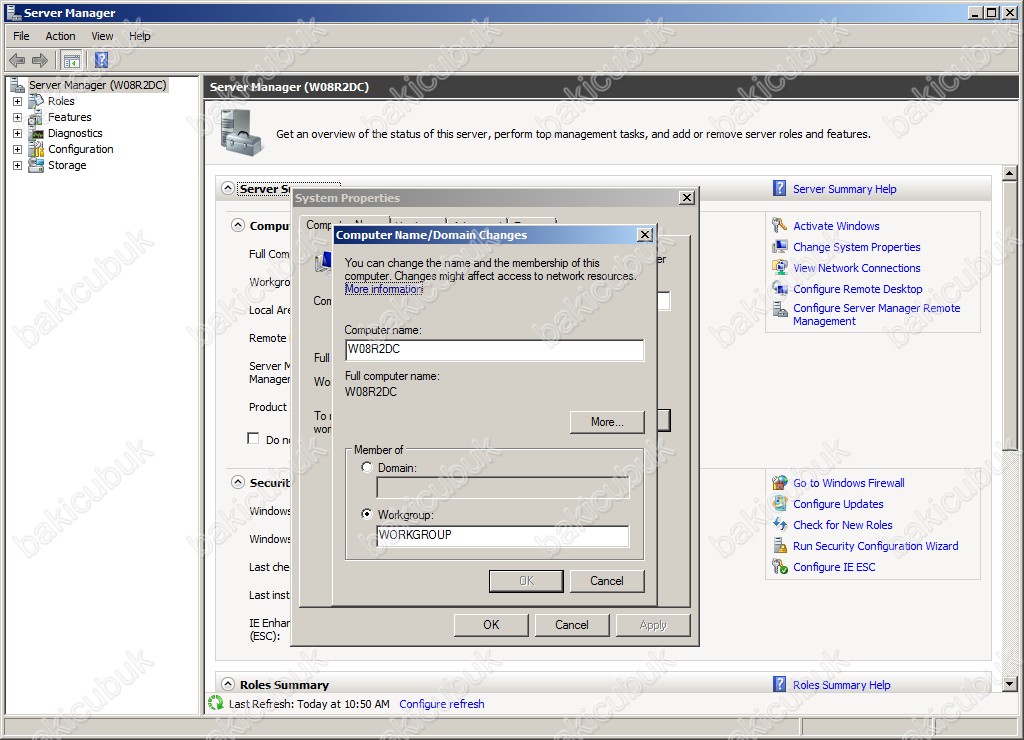Close the System Properties dialog
This screenshot has width=1024, height=740.
[686, 197]
